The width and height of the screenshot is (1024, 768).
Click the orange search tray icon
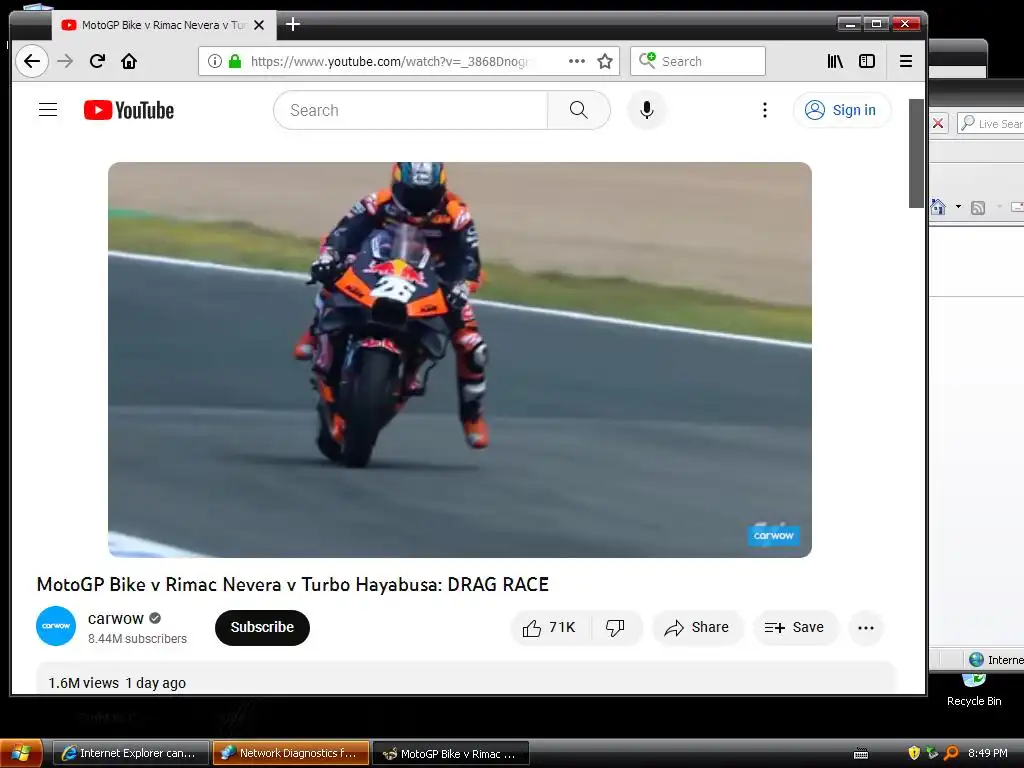951,753
